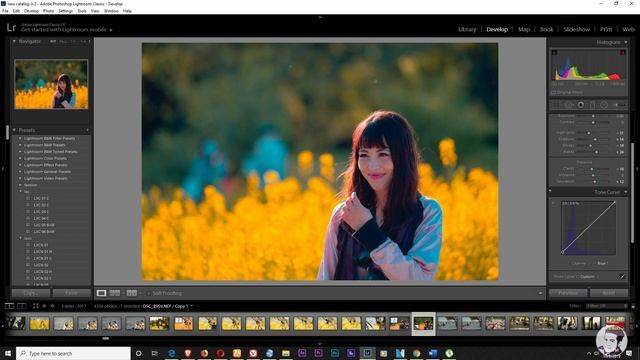Switch to the Map module
The image size is (640, 360).
(524, 29)
